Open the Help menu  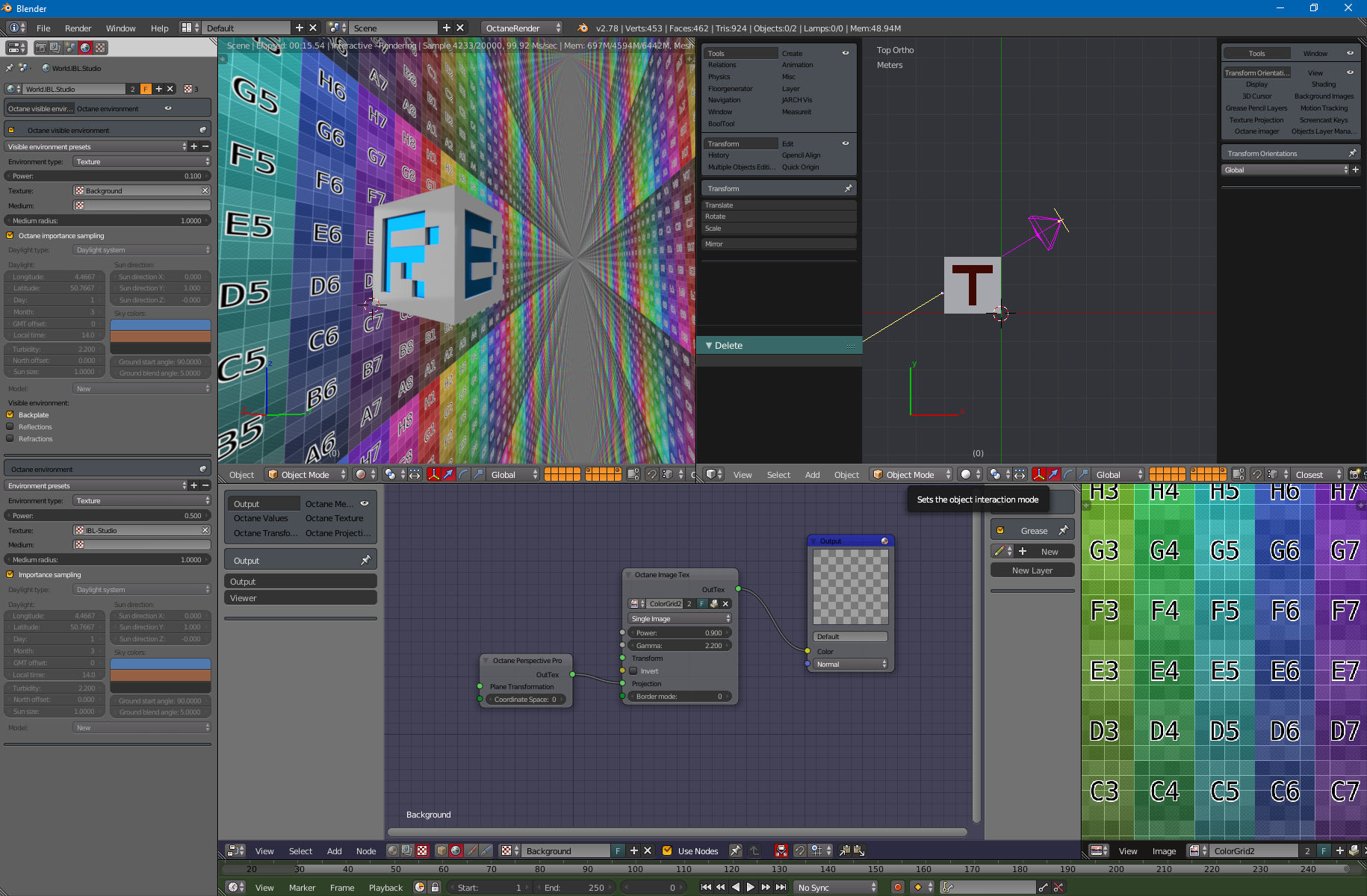coord(159,28)
